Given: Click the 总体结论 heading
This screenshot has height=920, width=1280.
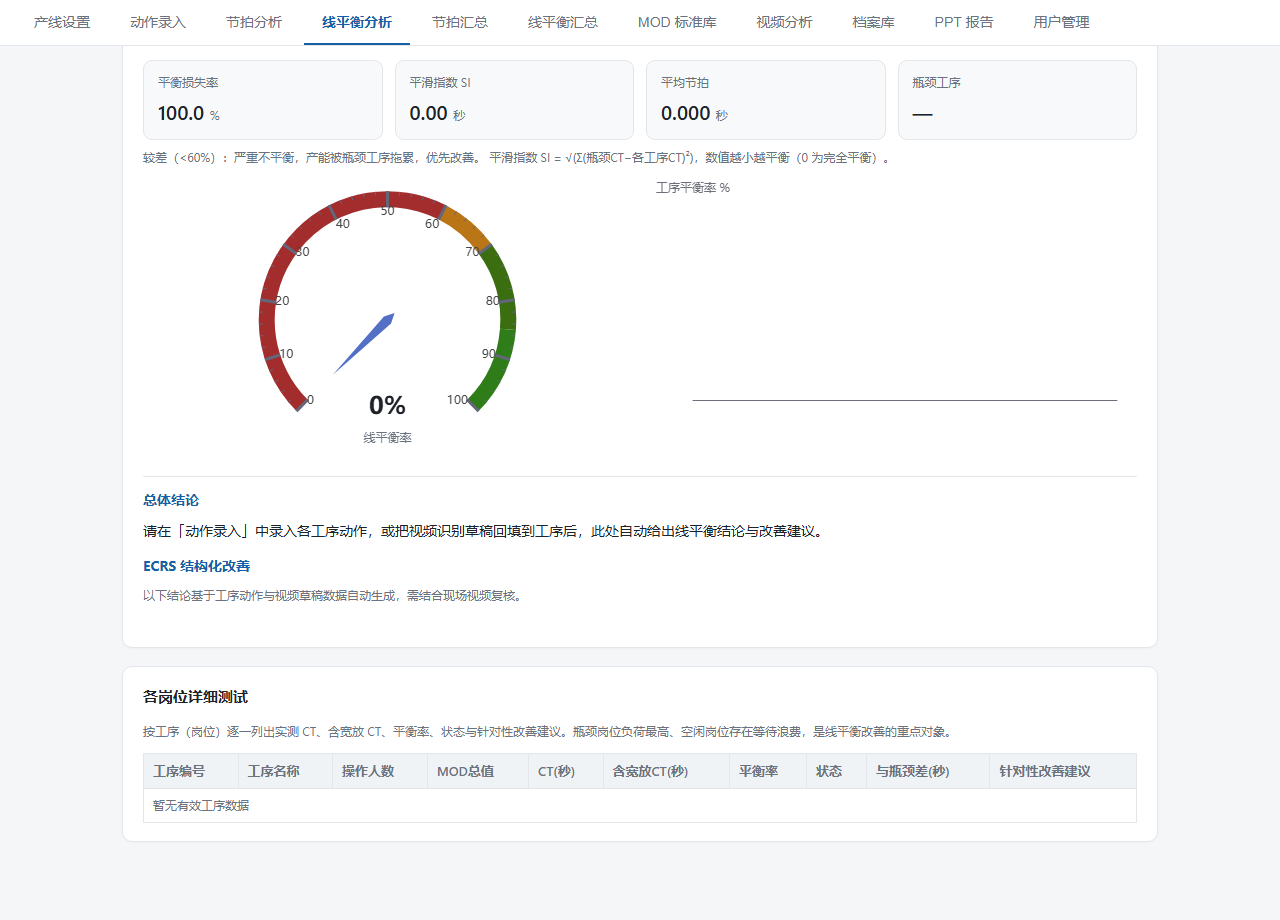Looking at the screenshot, I should pos(171,500).
